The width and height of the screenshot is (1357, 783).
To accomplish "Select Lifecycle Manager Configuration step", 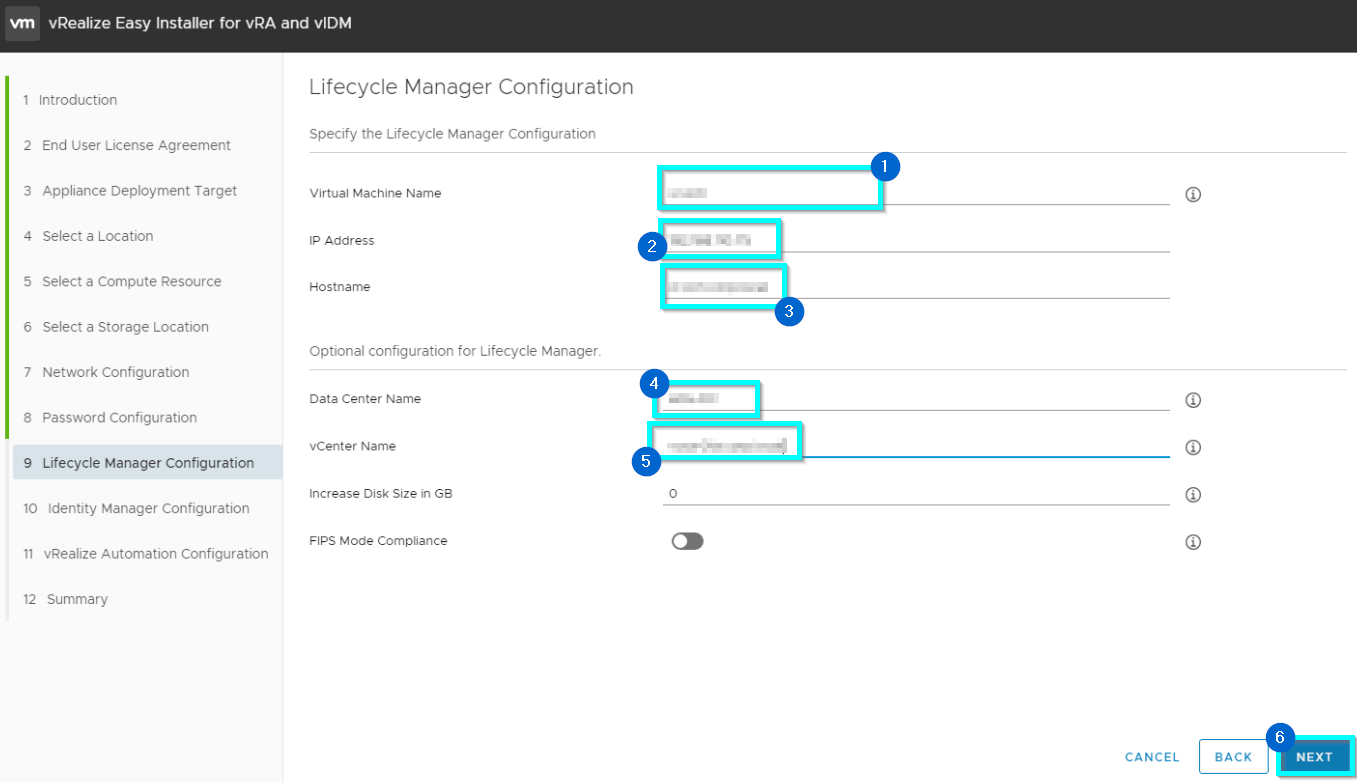I will pyautogui.click(x=148, y=463).
